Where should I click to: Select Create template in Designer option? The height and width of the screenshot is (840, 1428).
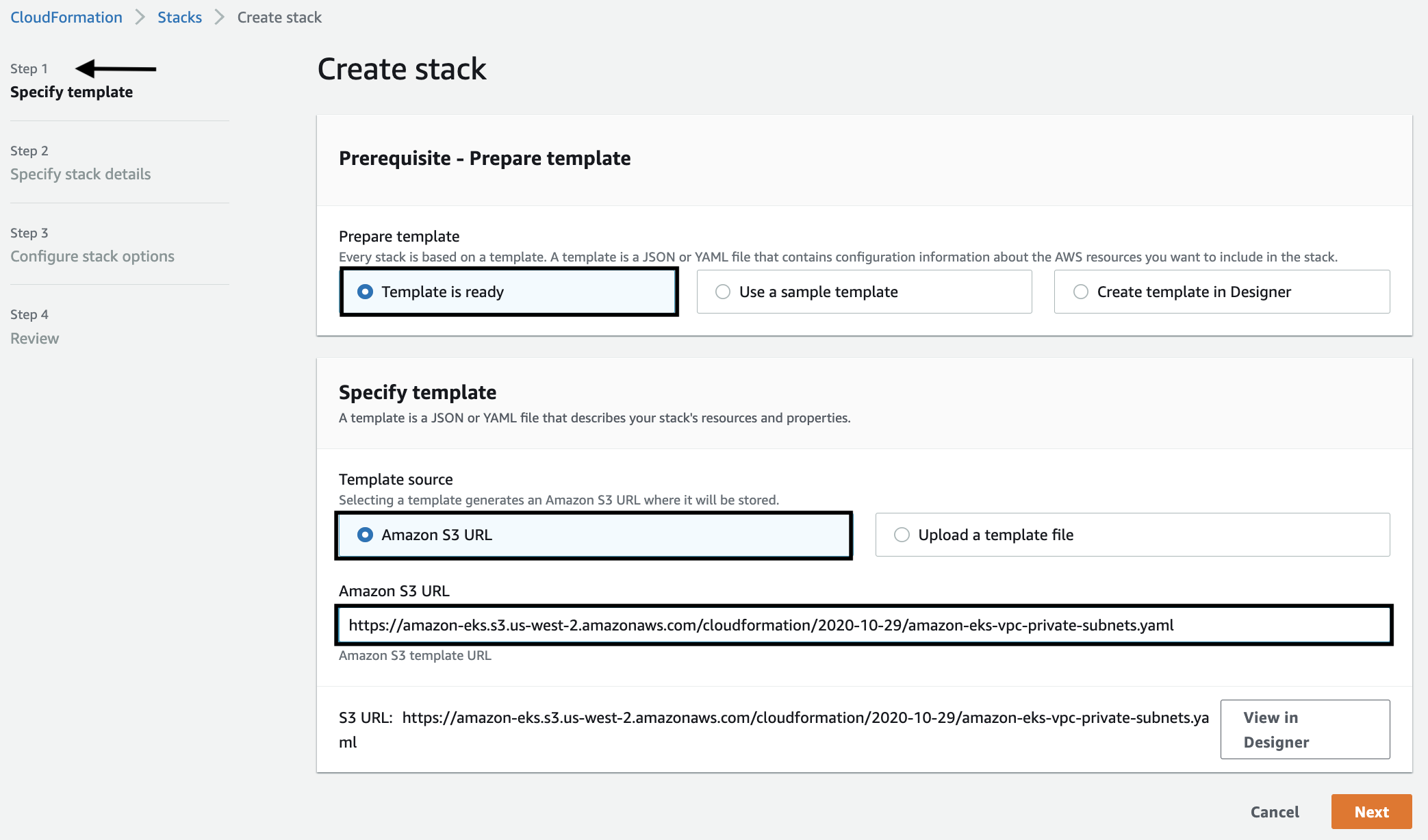pos(1081,292)
